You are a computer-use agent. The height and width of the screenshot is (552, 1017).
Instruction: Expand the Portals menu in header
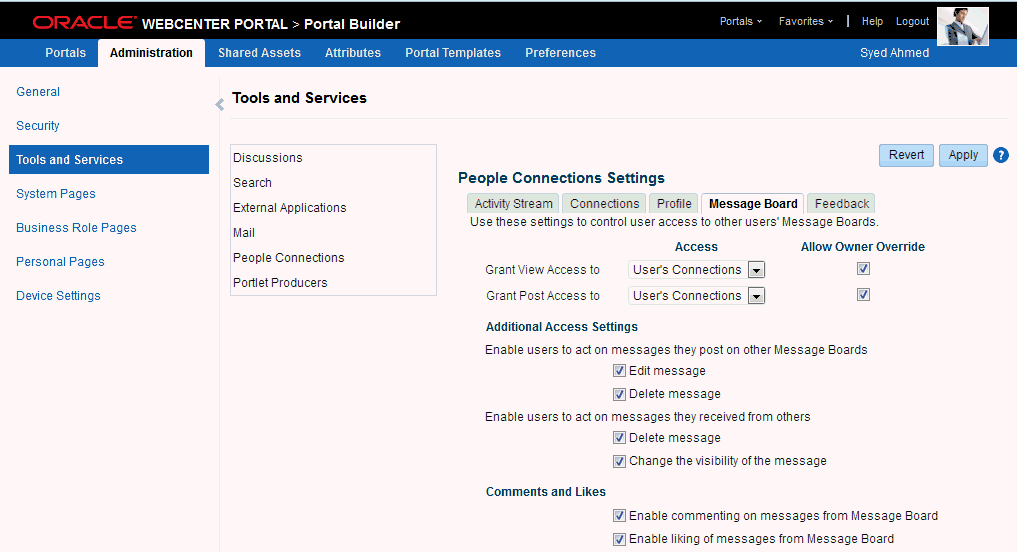pos(741,21)
